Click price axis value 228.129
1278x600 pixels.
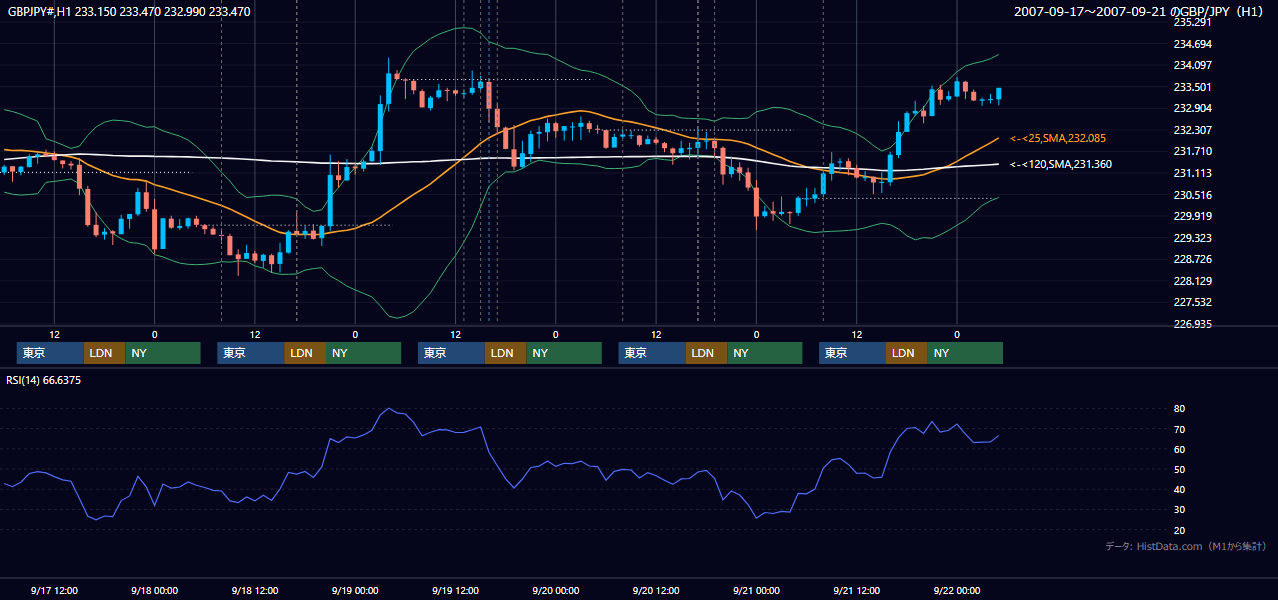[1192, 281]
